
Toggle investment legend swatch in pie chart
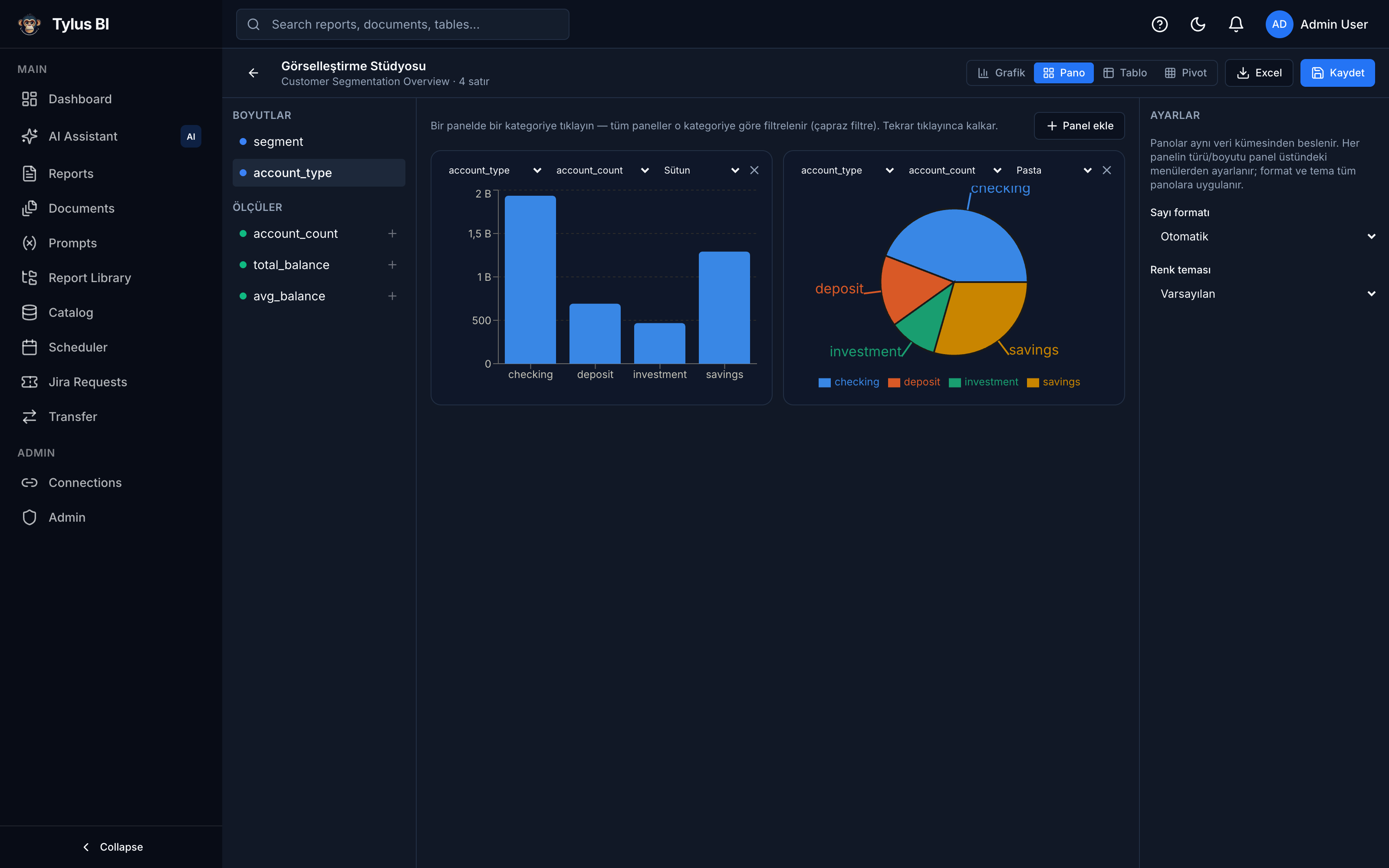pyautogui.click(x=955, y=383)
